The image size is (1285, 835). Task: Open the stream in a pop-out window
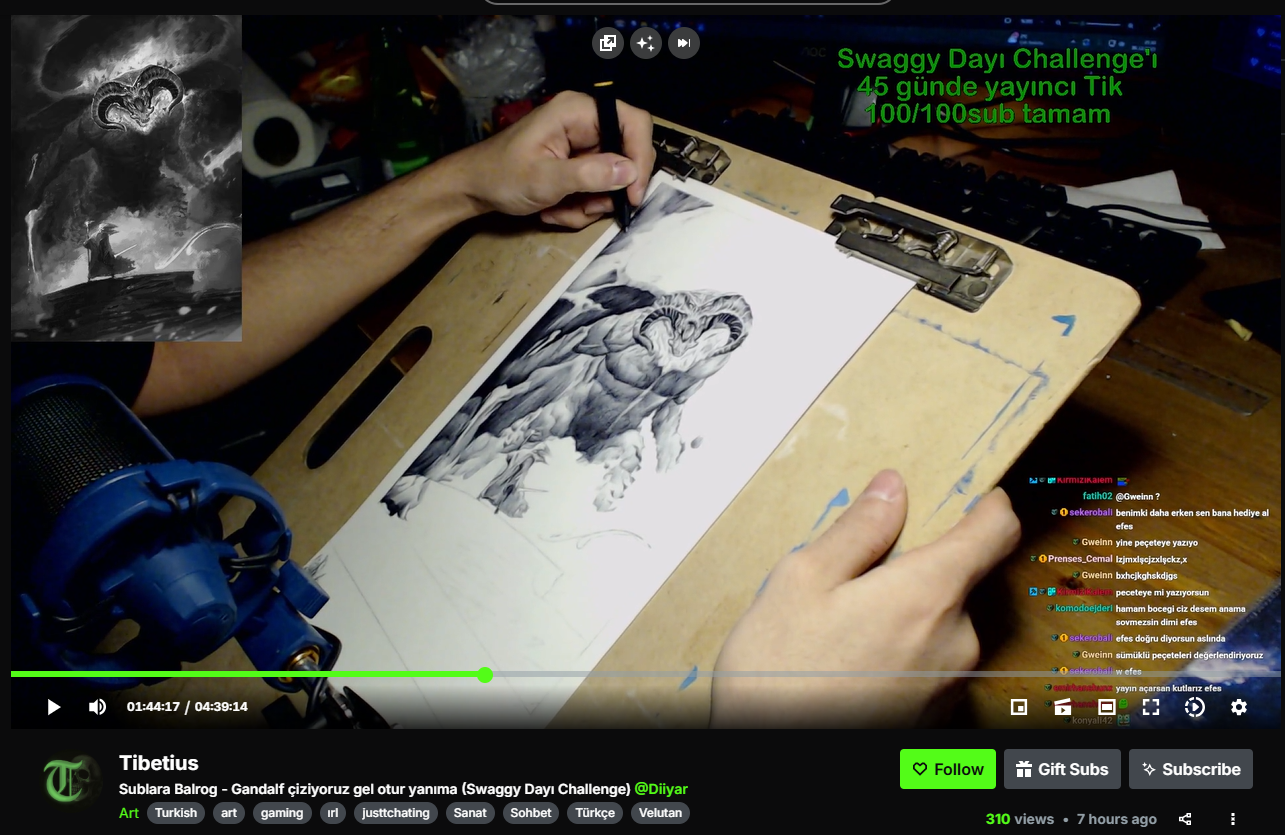[x=607, y=43]
